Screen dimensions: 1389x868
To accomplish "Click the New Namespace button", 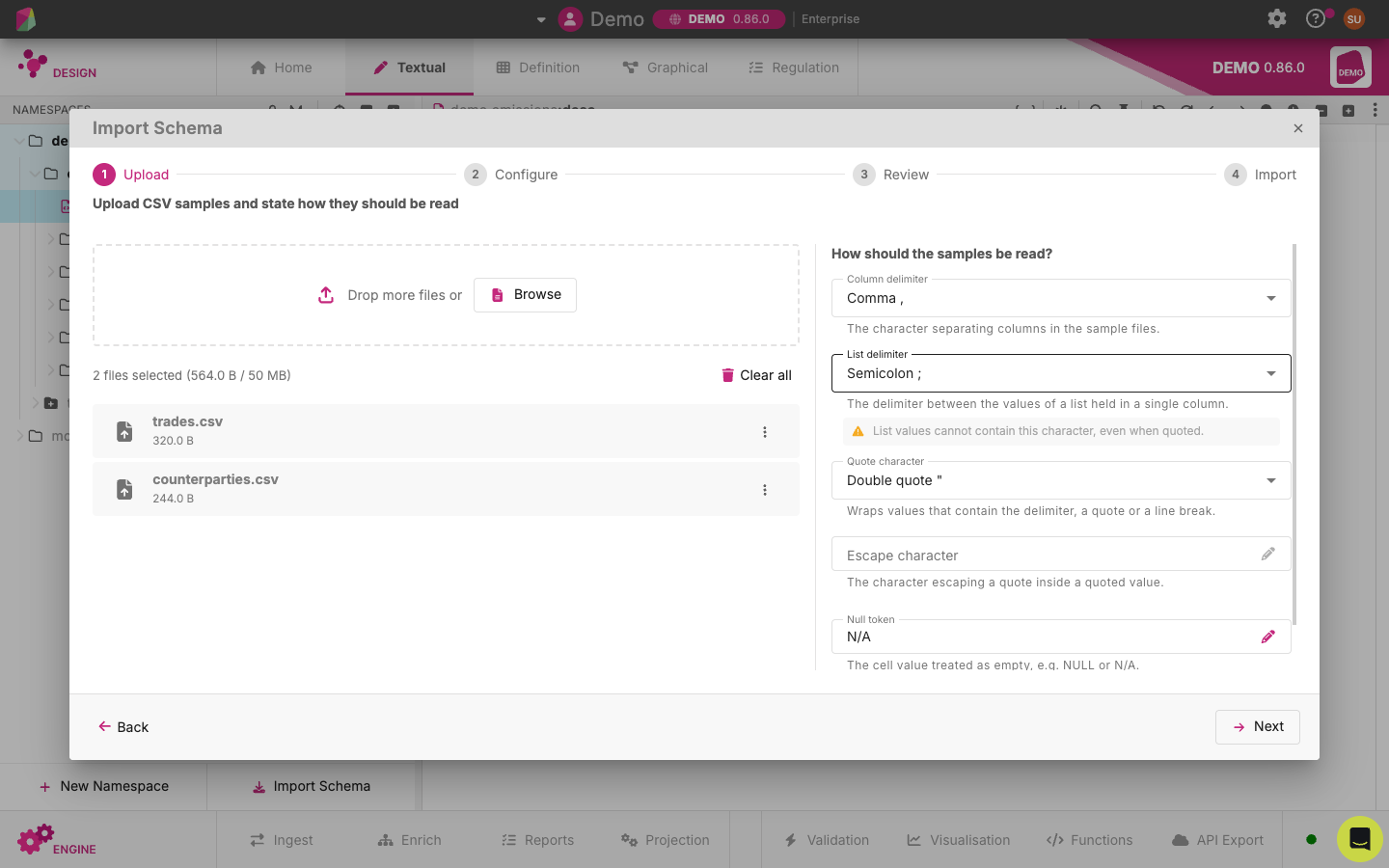I will pyautogui.click(x=103, y=787).
